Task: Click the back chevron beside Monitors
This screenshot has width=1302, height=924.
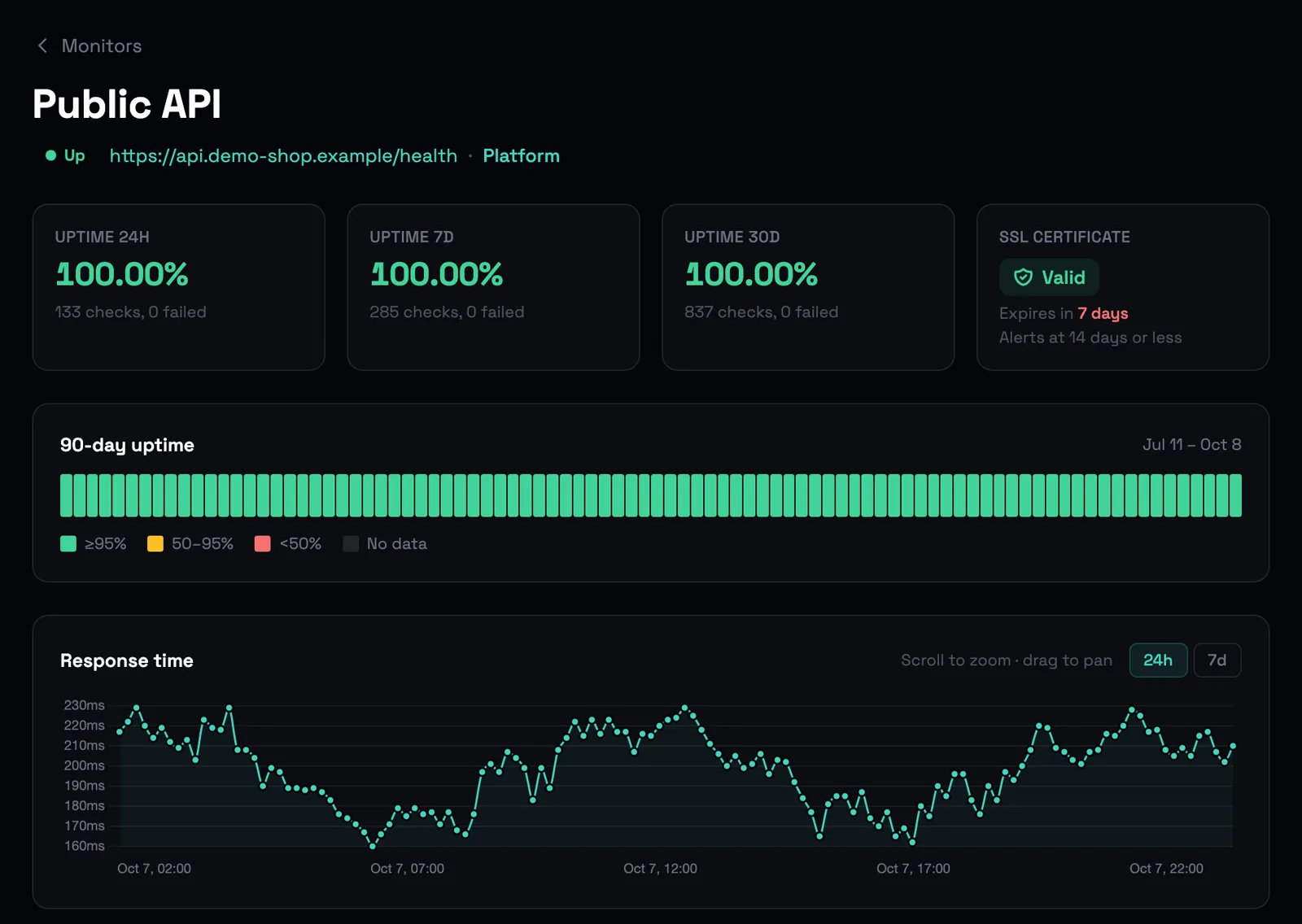Action: [42, 46]
